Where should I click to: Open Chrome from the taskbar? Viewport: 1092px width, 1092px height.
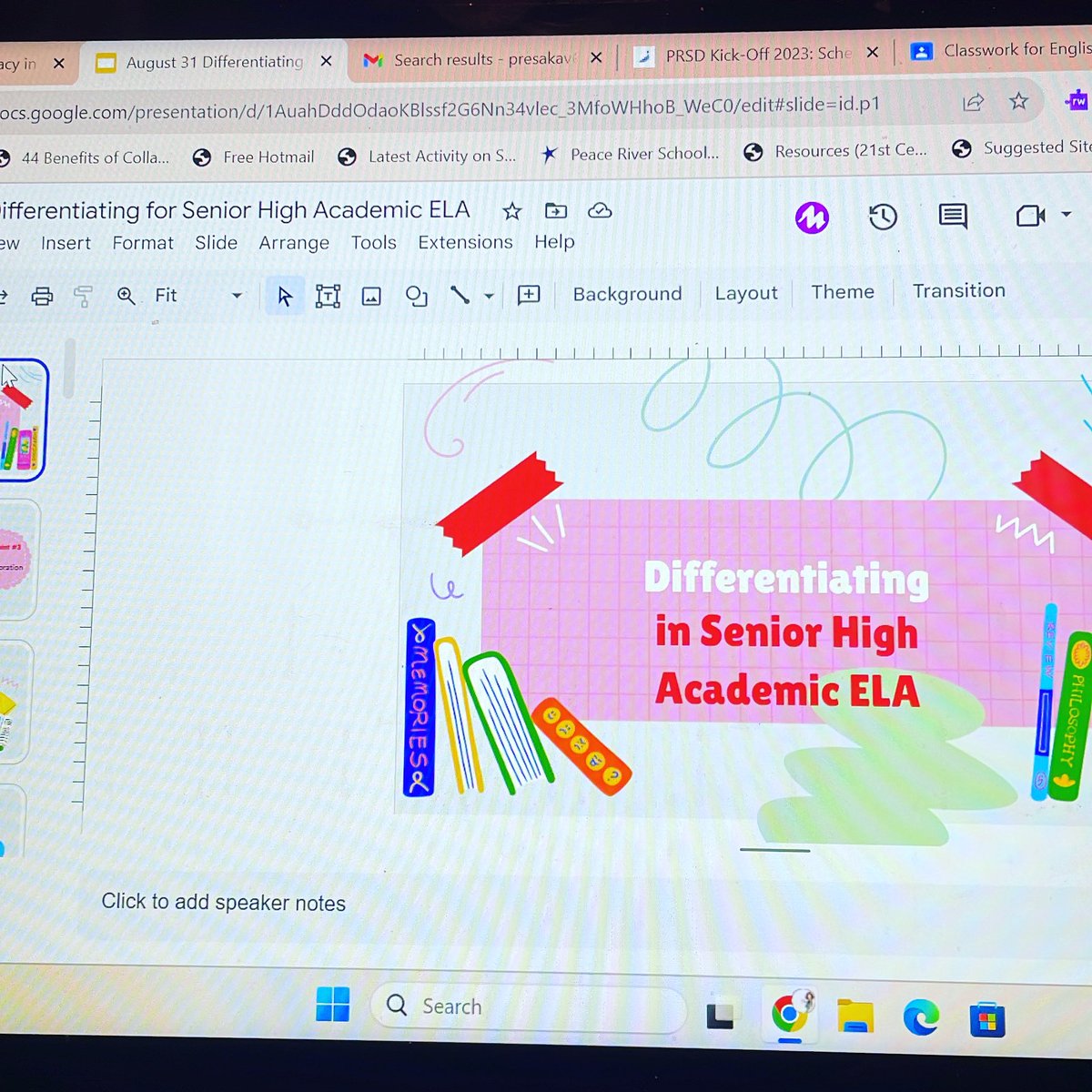pos(789,1014)
